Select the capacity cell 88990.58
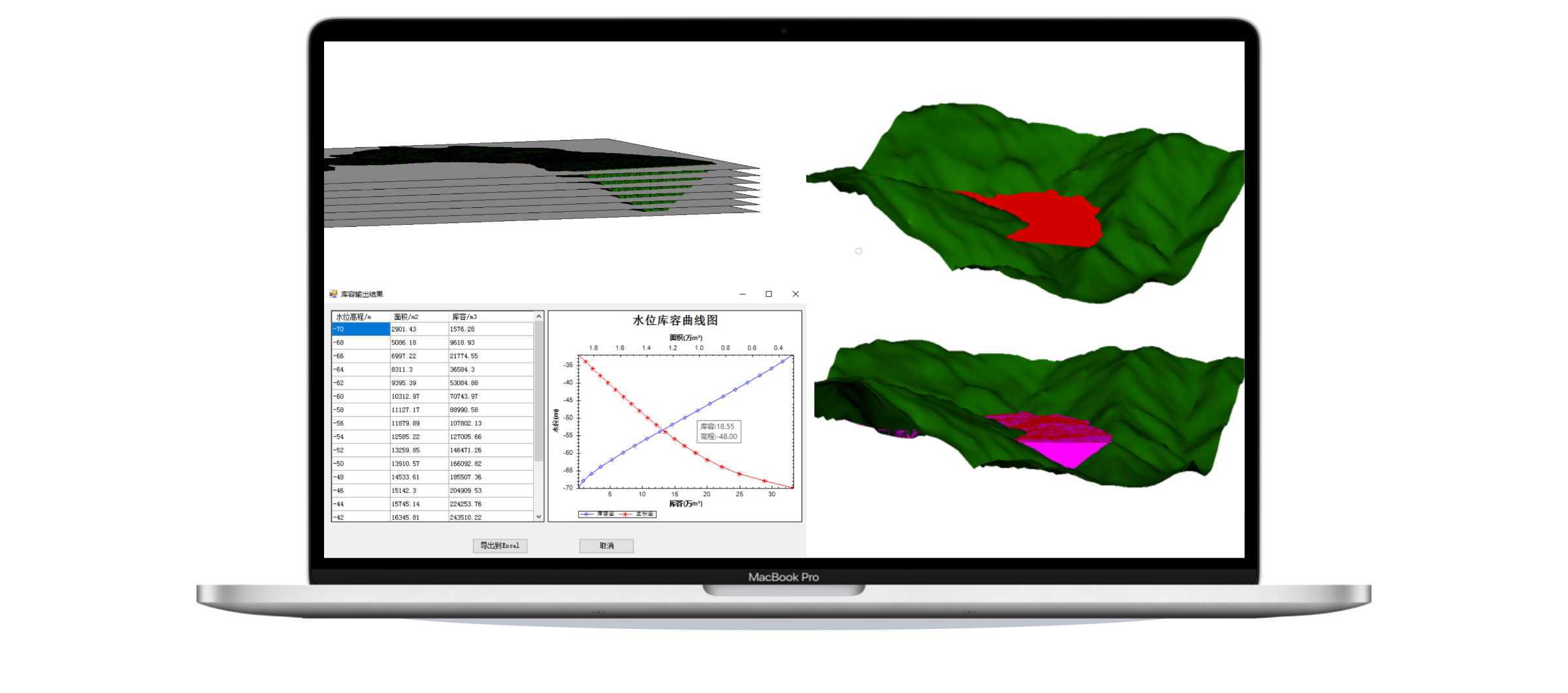This screenshot has width=1568, height=693. 491,410
